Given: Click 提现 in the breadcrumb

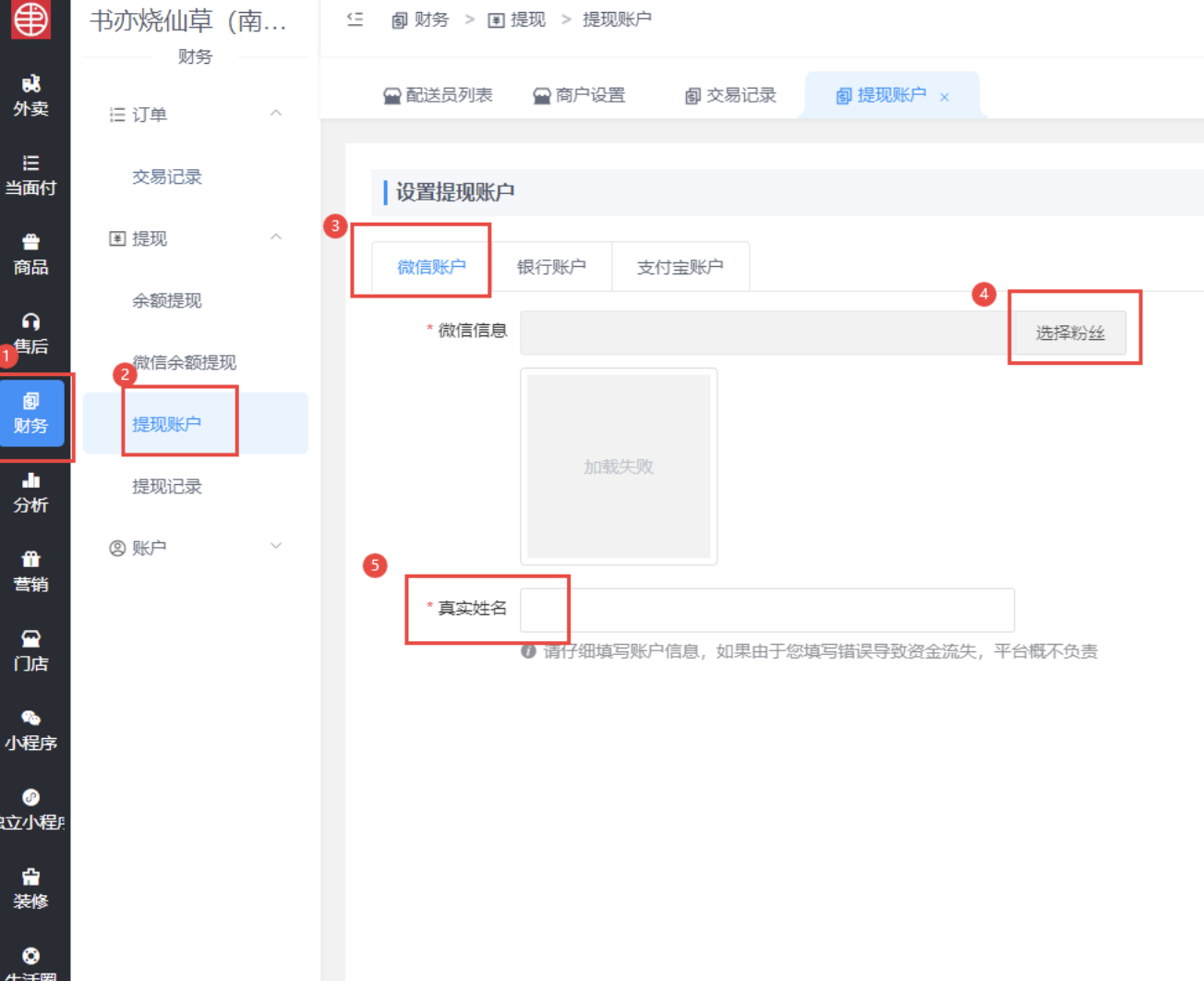Looking at the screenshot, I should pyautogui.click(x=517, y=19).
